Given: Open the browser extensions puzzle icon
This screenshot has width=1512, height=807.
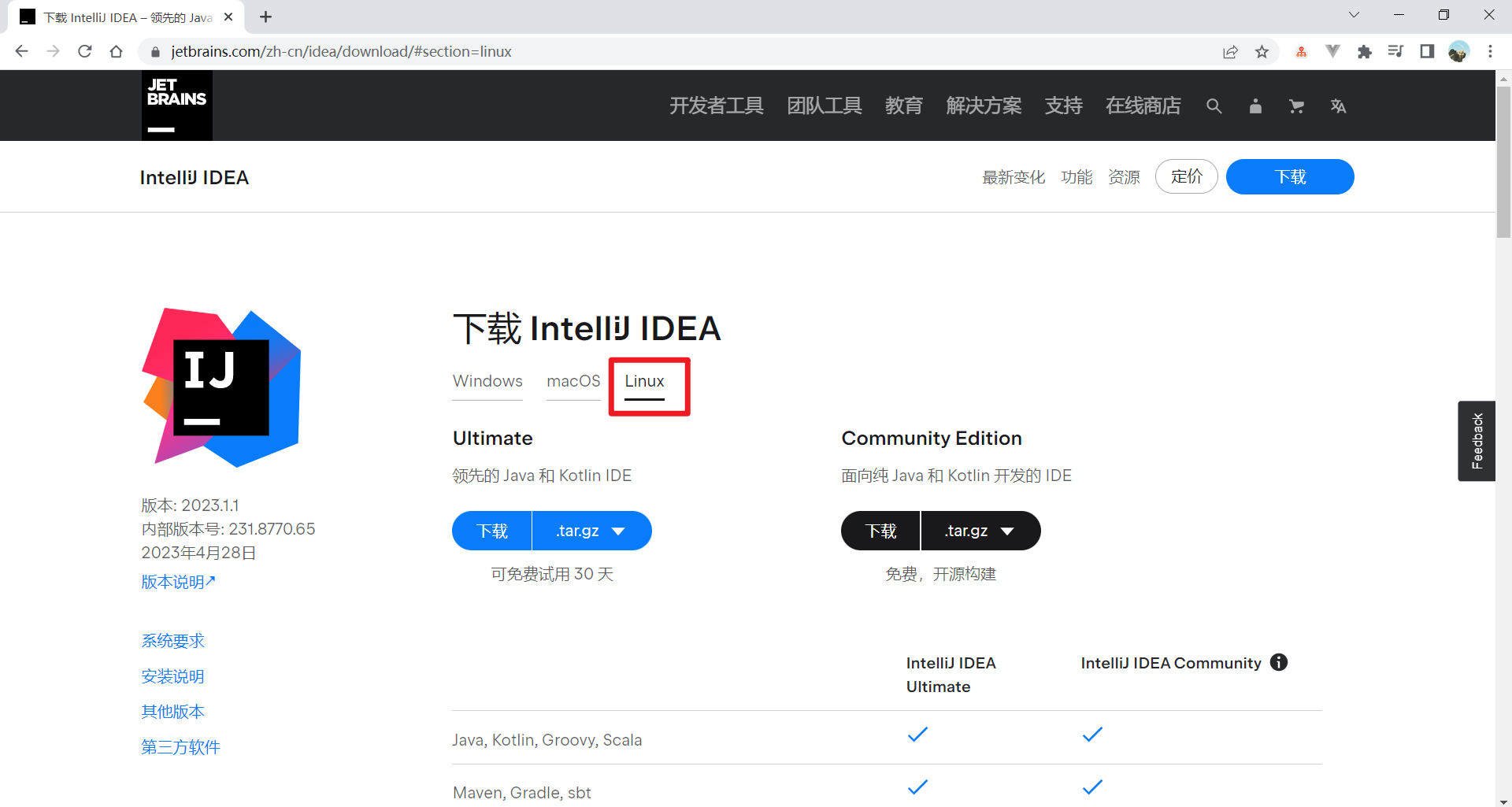Looking at the screenshot, I should 1366,51.
